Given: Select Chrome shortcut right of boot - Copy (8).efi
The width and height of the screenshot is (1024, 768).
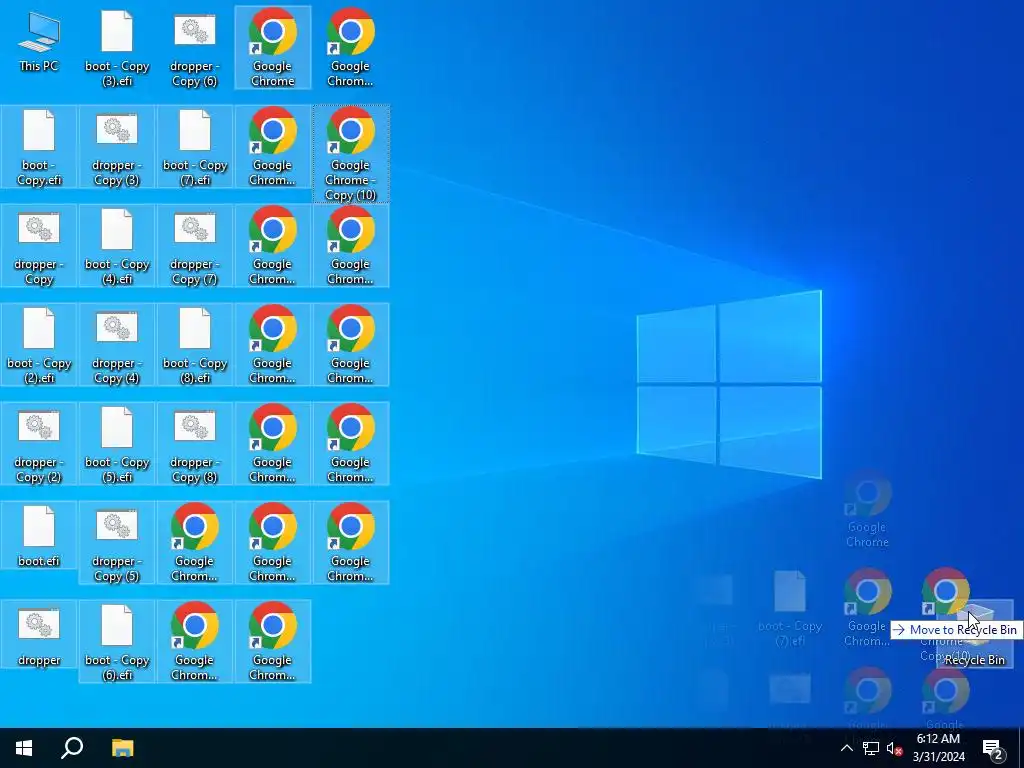Looking at the screenshot, I should pos(272,345).
